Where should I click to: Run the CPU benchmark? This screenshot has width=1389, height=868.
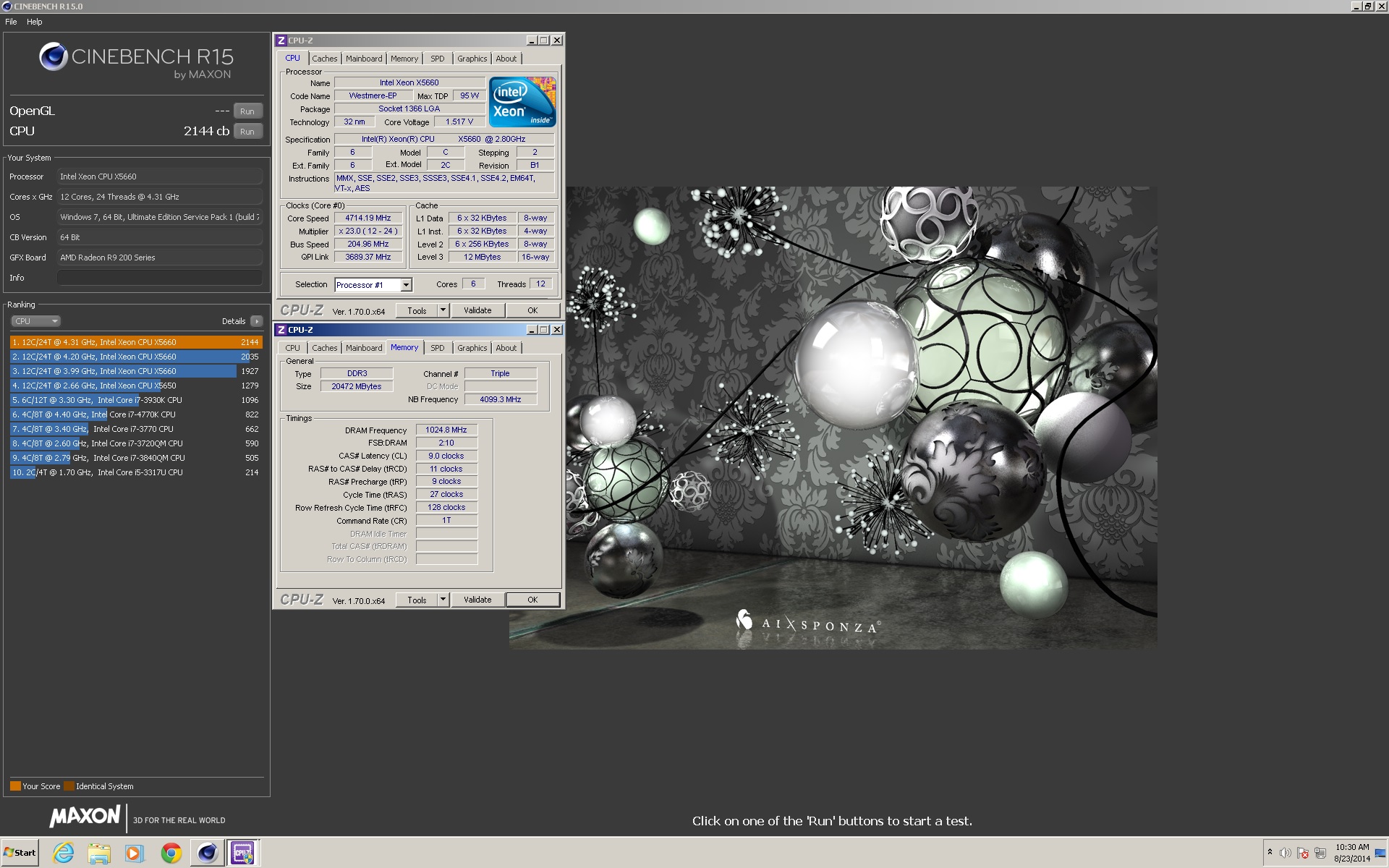coord(247,131)
